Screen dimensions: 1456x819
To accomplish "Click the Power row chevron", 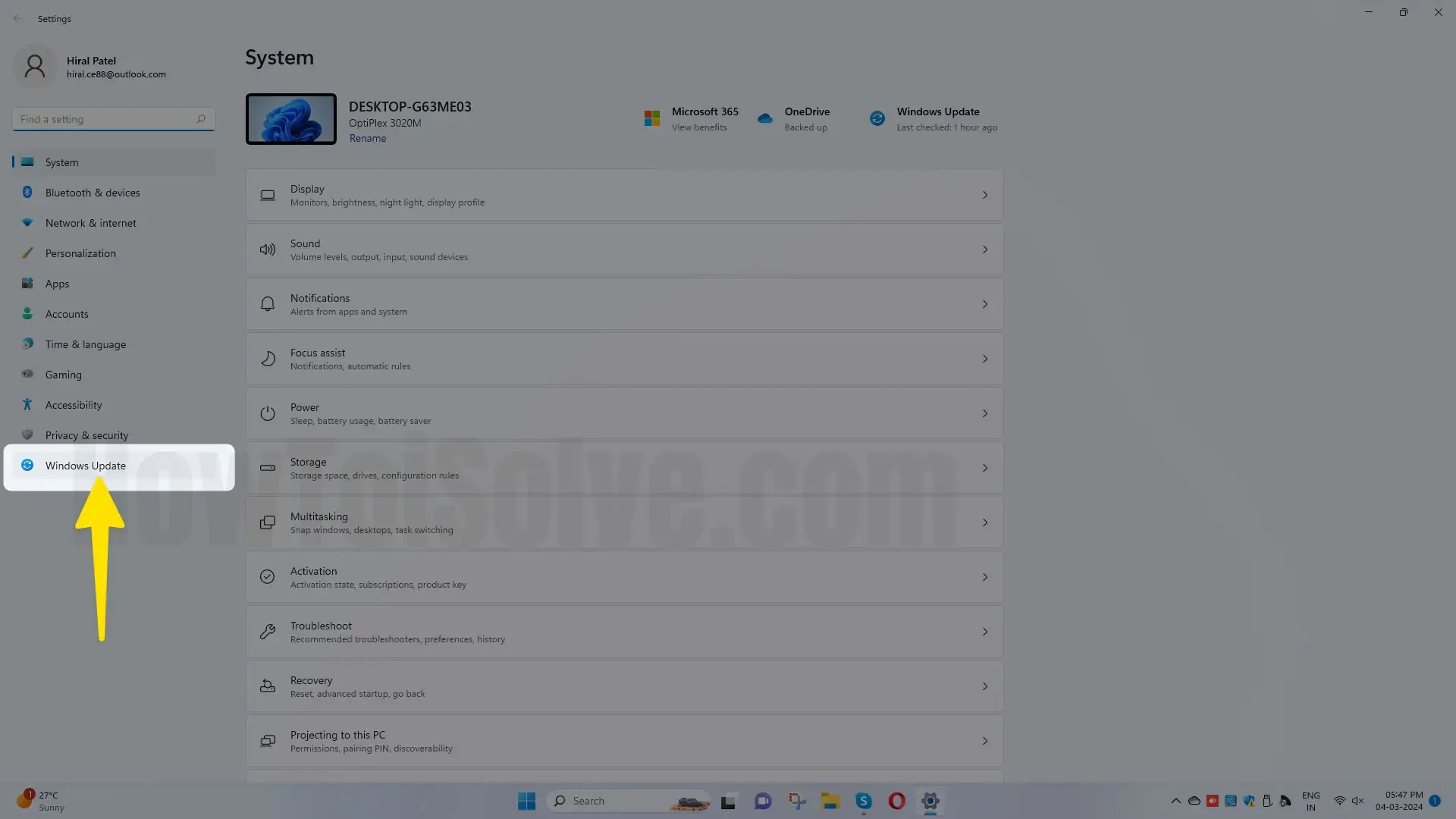I will (985, 413).
